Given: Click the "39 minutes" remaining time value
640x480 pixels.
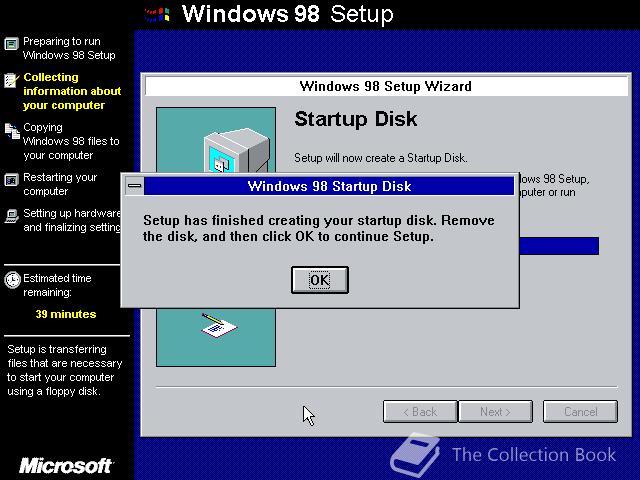Looking at the screenshot, I should coord(66,314).
